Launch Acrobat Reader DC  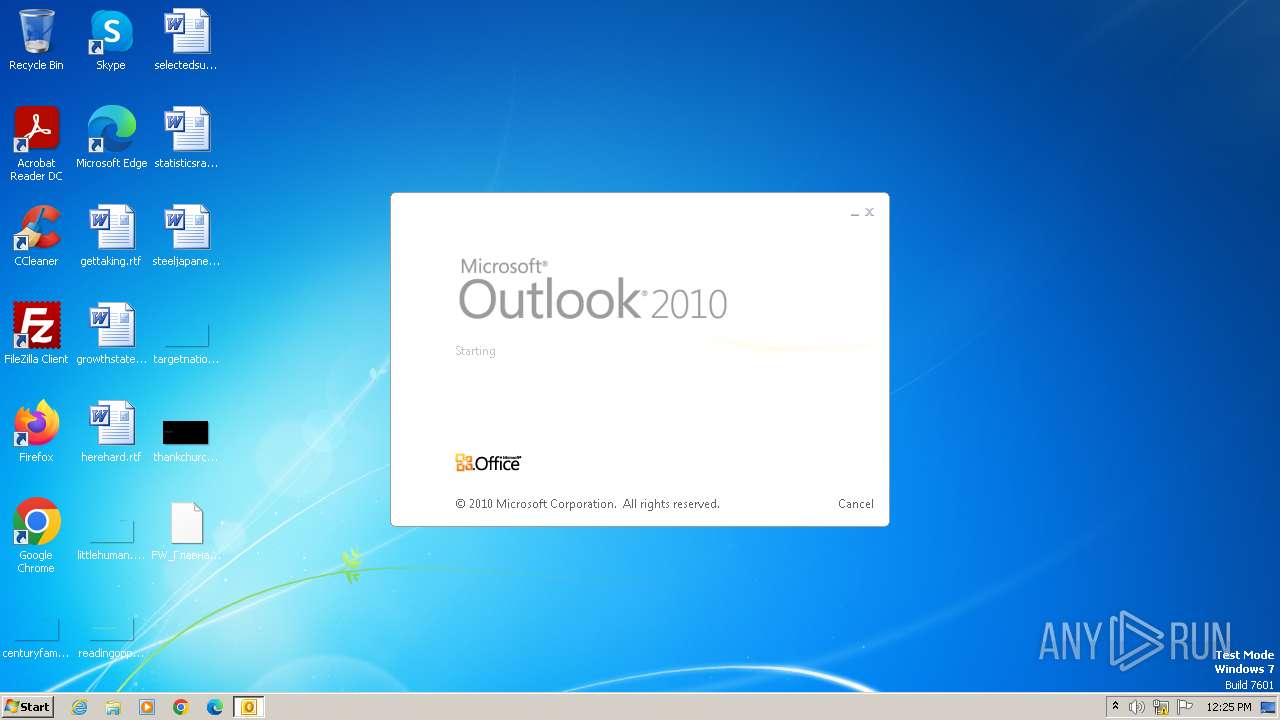click(x=36, y=144)
